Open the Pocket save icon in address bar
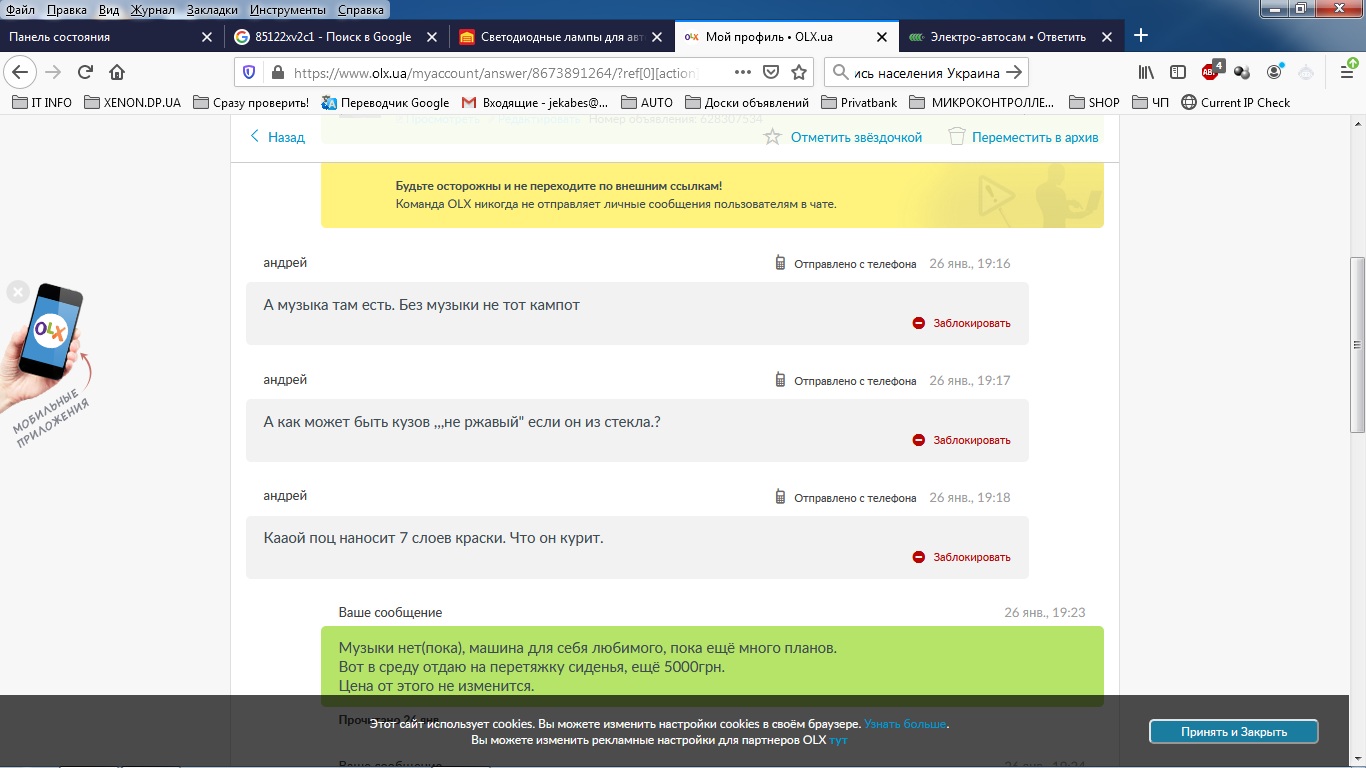Viewport: 1366px width, 768px height. [x=771, y=72]
